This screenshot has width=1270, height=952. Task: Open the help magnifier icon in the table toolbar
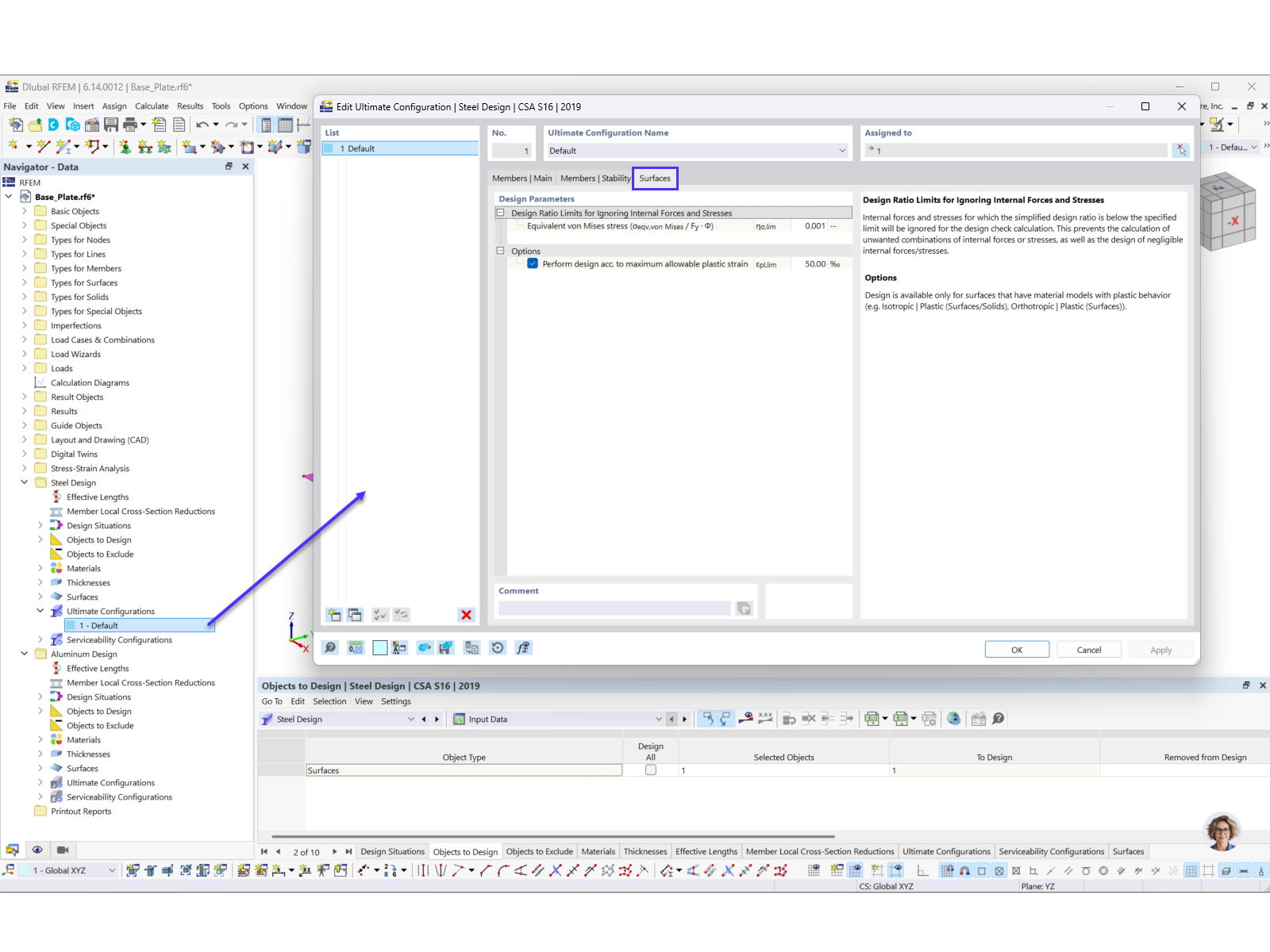pos(999,719)
